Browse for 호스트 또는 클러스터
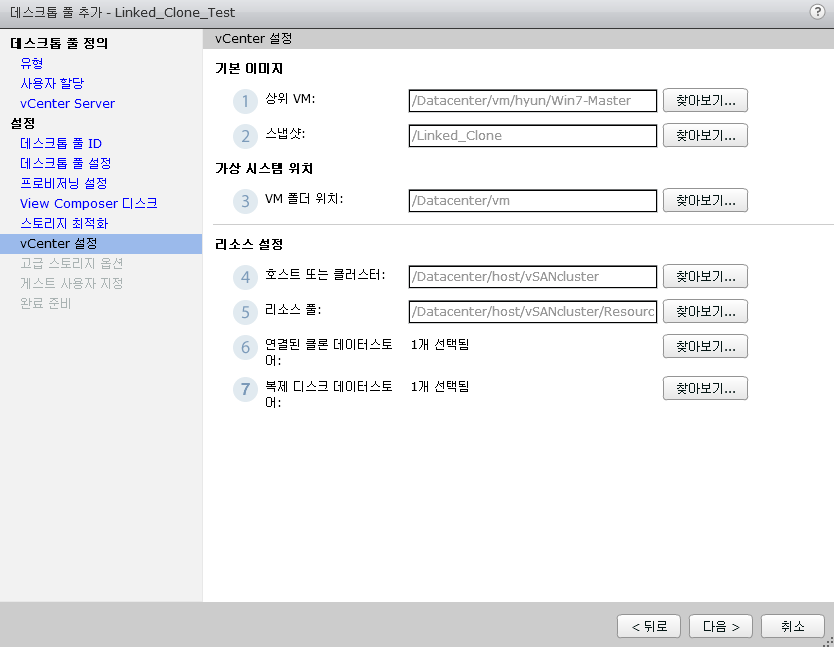Viewport: 834px width, 647px height. click(705, 277)
